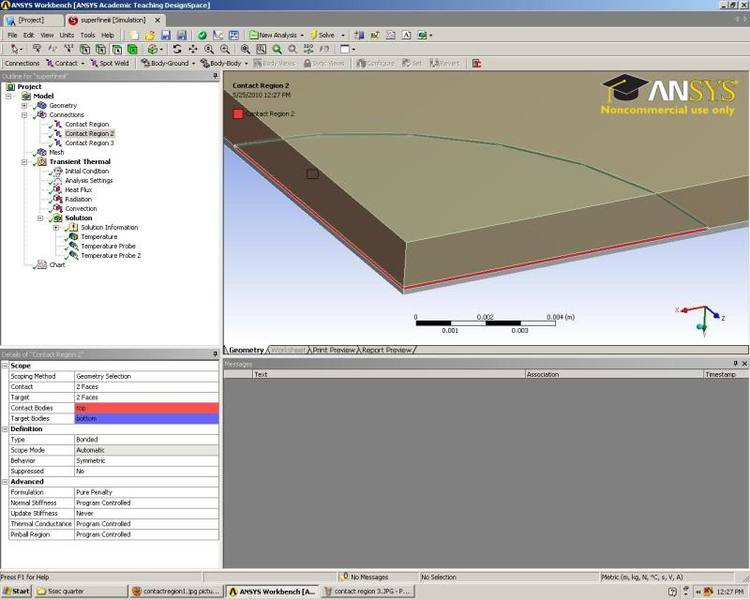Open the New Analysis dropdown arrow

click(302, 35)
